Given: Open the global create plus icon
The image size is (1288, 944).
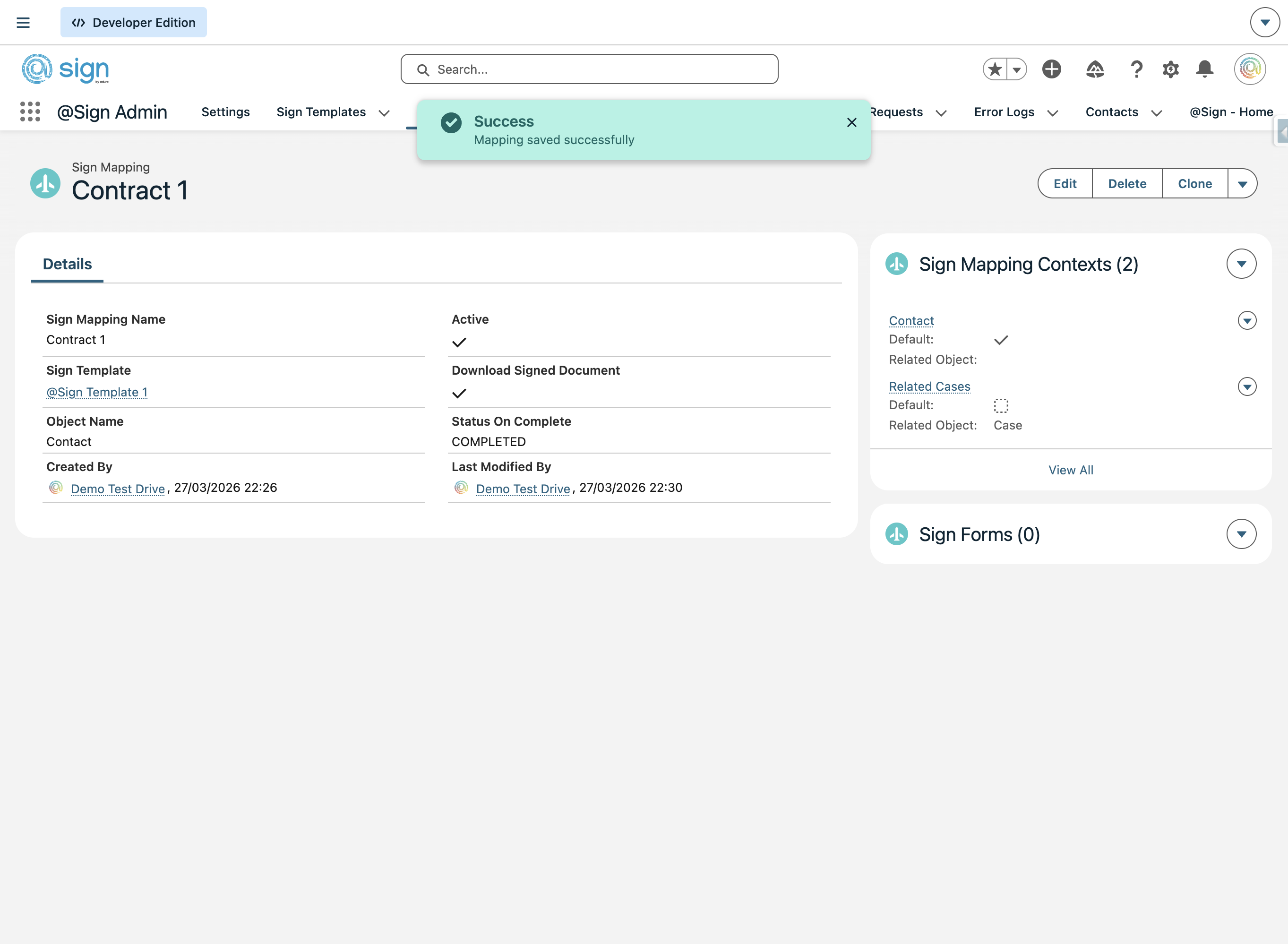Looking at the screenshot, I should tap(1051, 70).
